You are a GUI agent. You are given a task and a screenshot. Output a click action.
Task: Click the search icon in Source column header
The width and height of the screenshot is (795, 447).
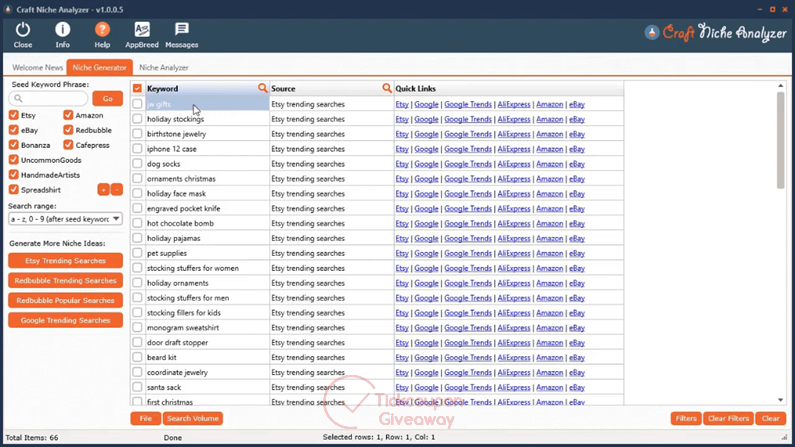coord(387,88)
